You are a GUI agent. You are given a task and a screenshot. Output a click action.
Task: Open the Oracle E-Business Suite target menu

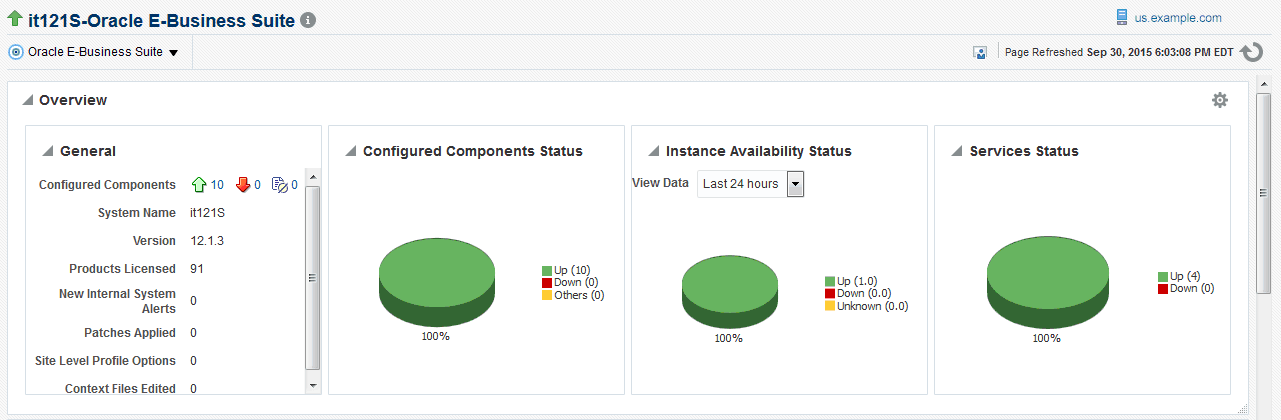(x=103, y=52)
